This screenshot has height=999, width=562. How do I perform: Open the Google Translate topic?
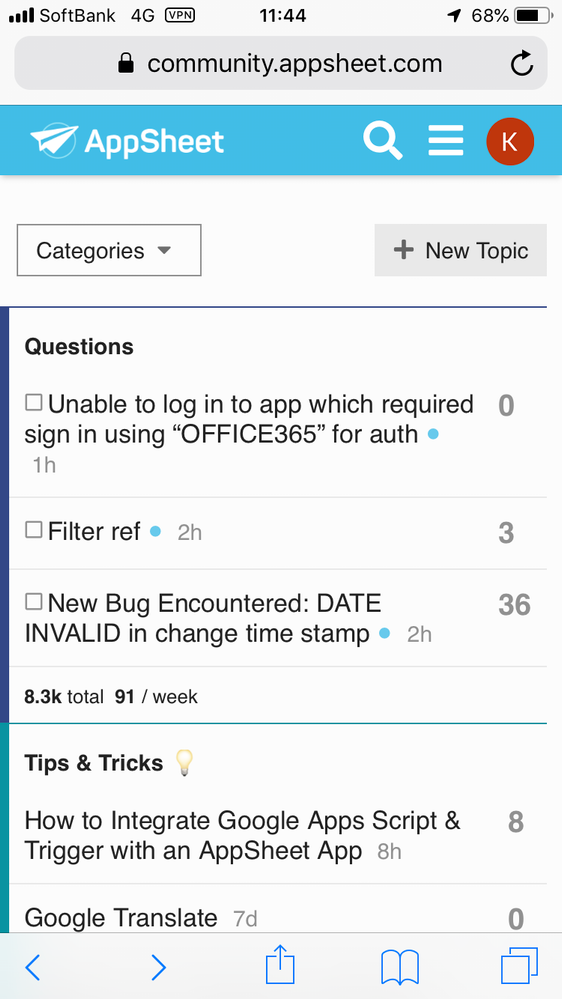[121, 918]
